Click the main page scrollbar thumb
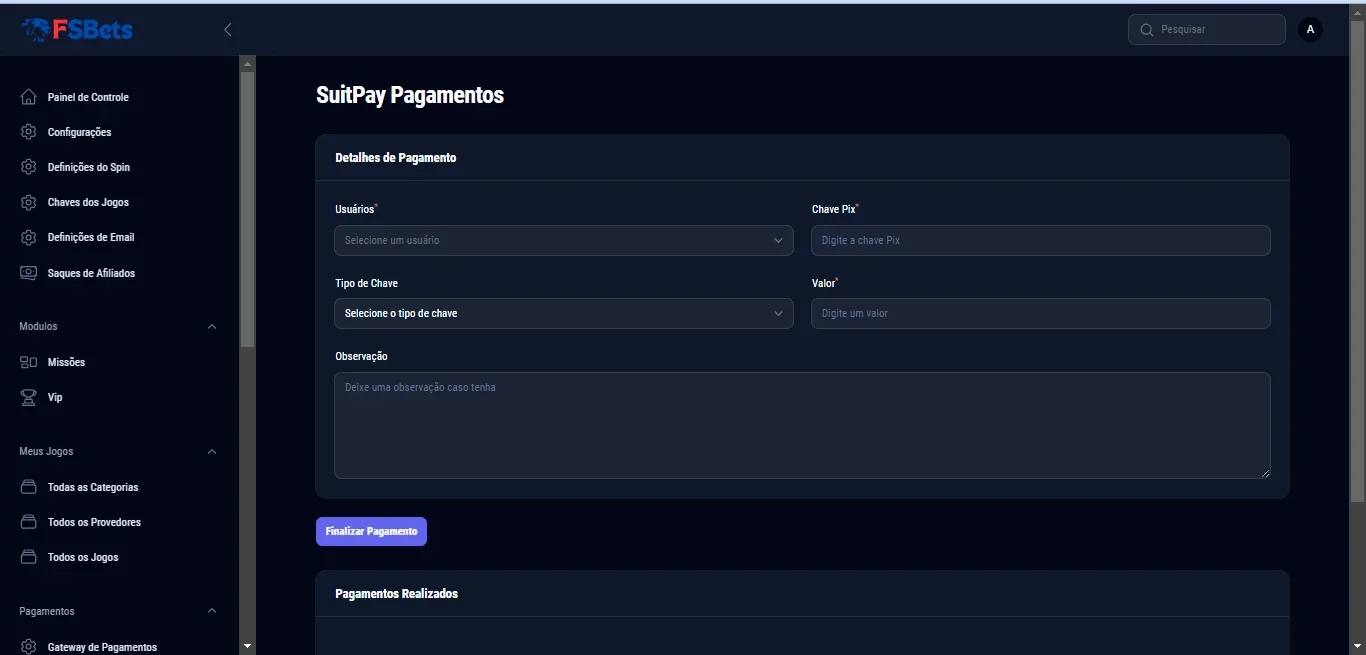Viewport: 1366px width, 655px height. click(x=1357, y=261)
